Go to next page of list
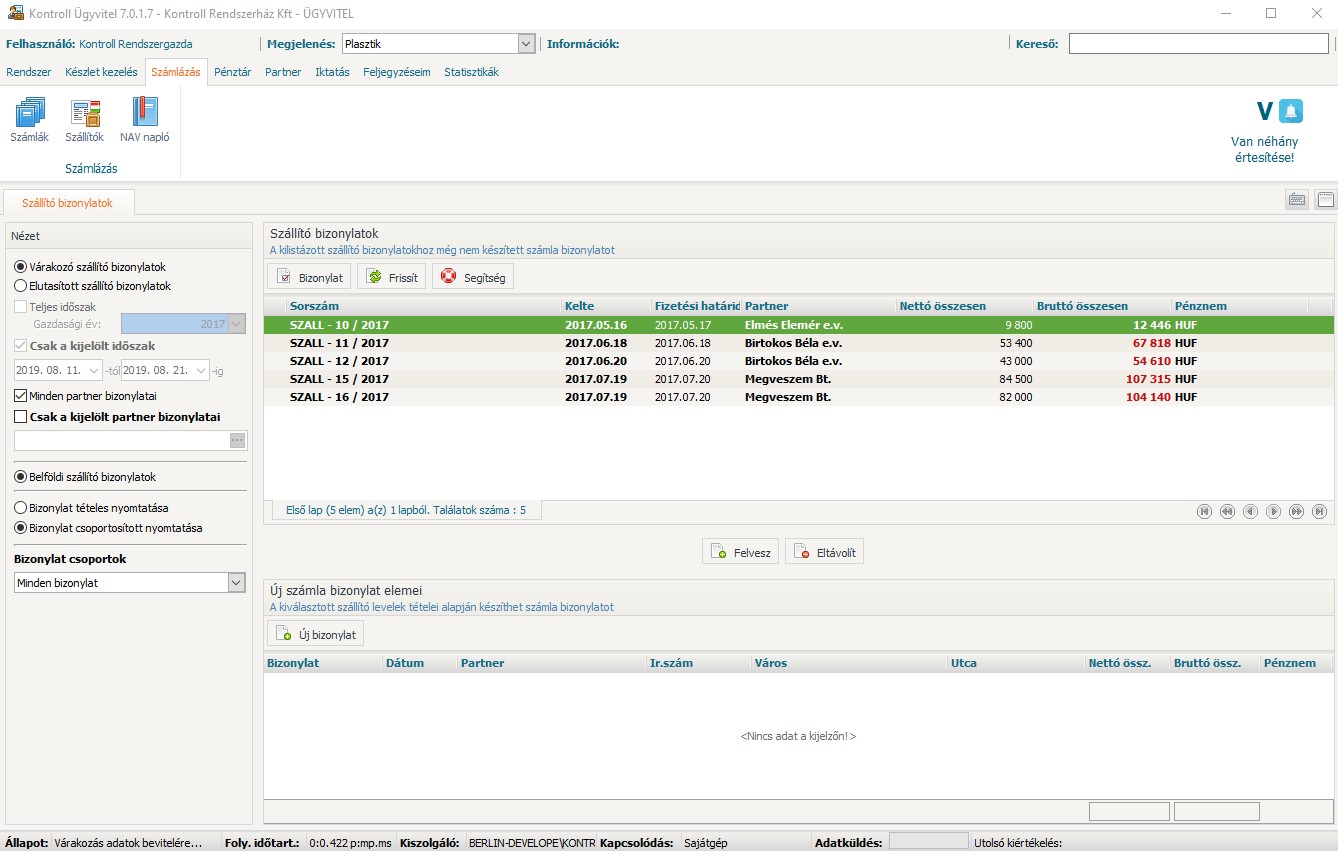Screen dimensions: 1338x851 [1273, 511]
